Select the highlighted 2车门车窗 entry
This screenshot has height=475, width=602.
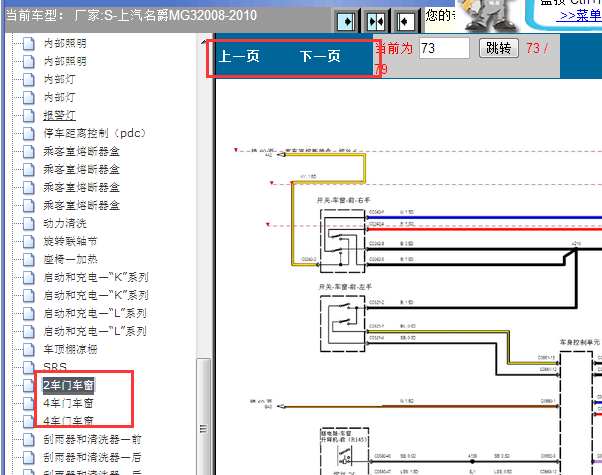(68, 385)
